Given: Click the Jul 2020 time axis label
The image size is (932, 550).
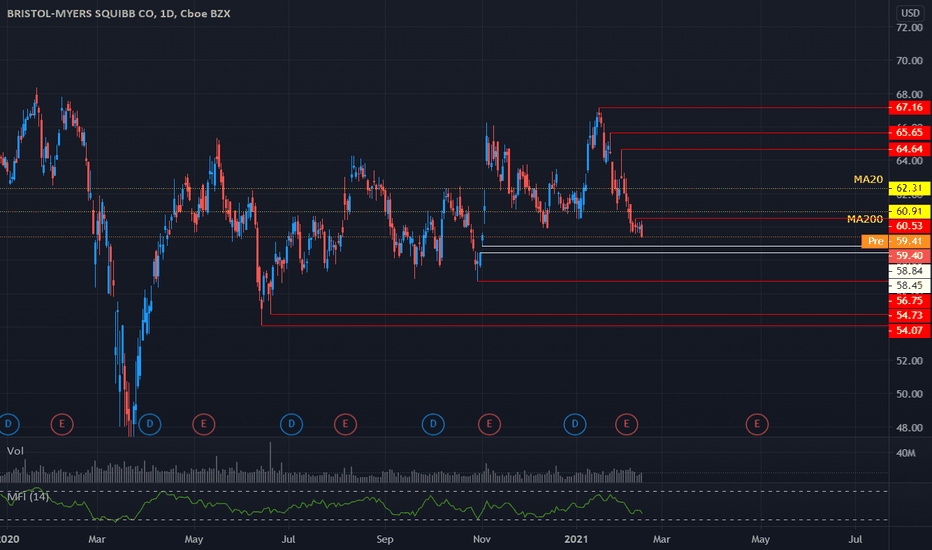Looking at the screenshot, I should point(288,539).
